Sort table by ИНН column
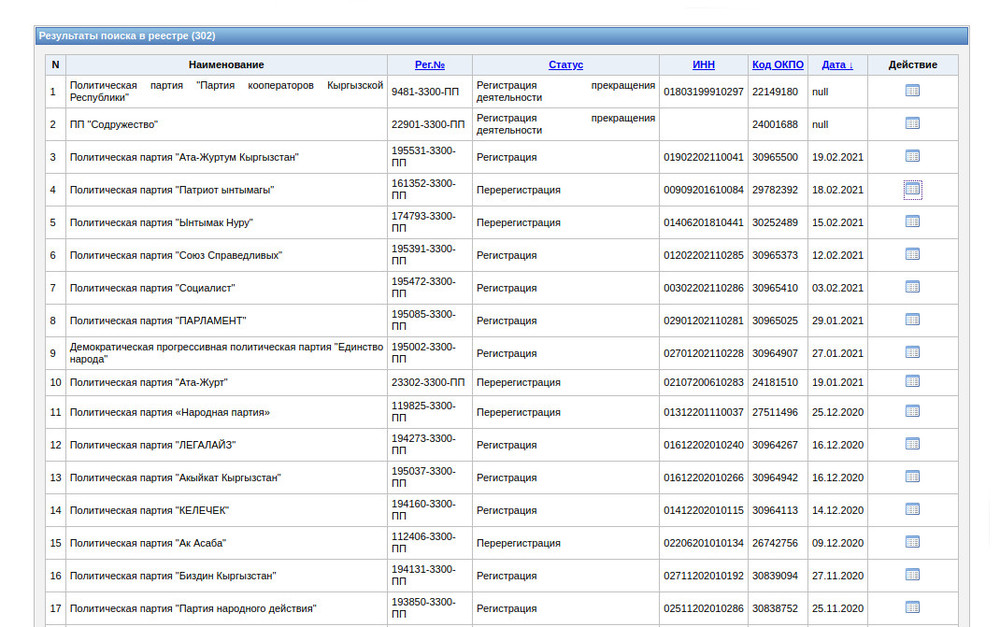This screenshot has width=1000, height=627. pyautogui.click(x=703, y=64)
